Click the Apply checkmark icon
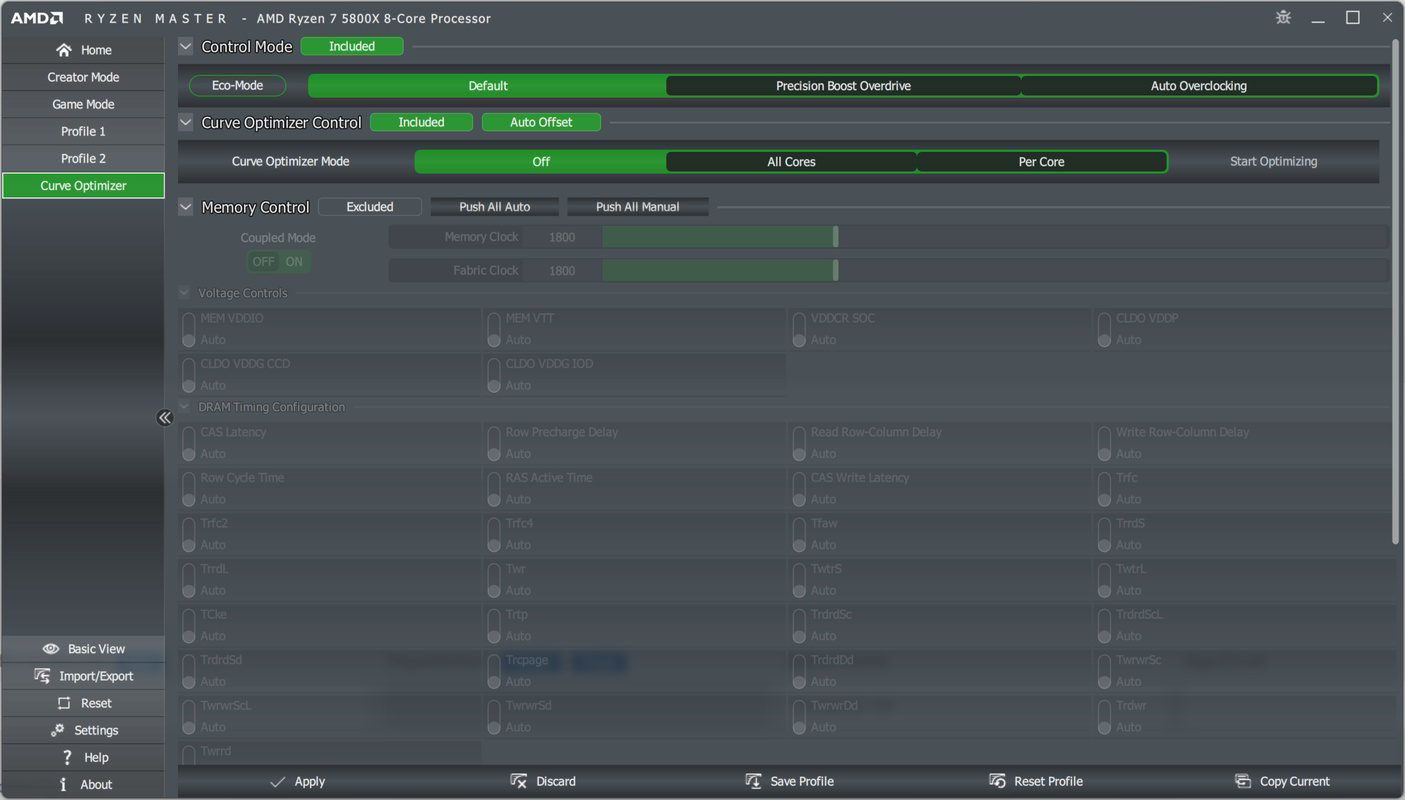The width and height of the screenshot is (1405, 800). (x=278, y=781)
